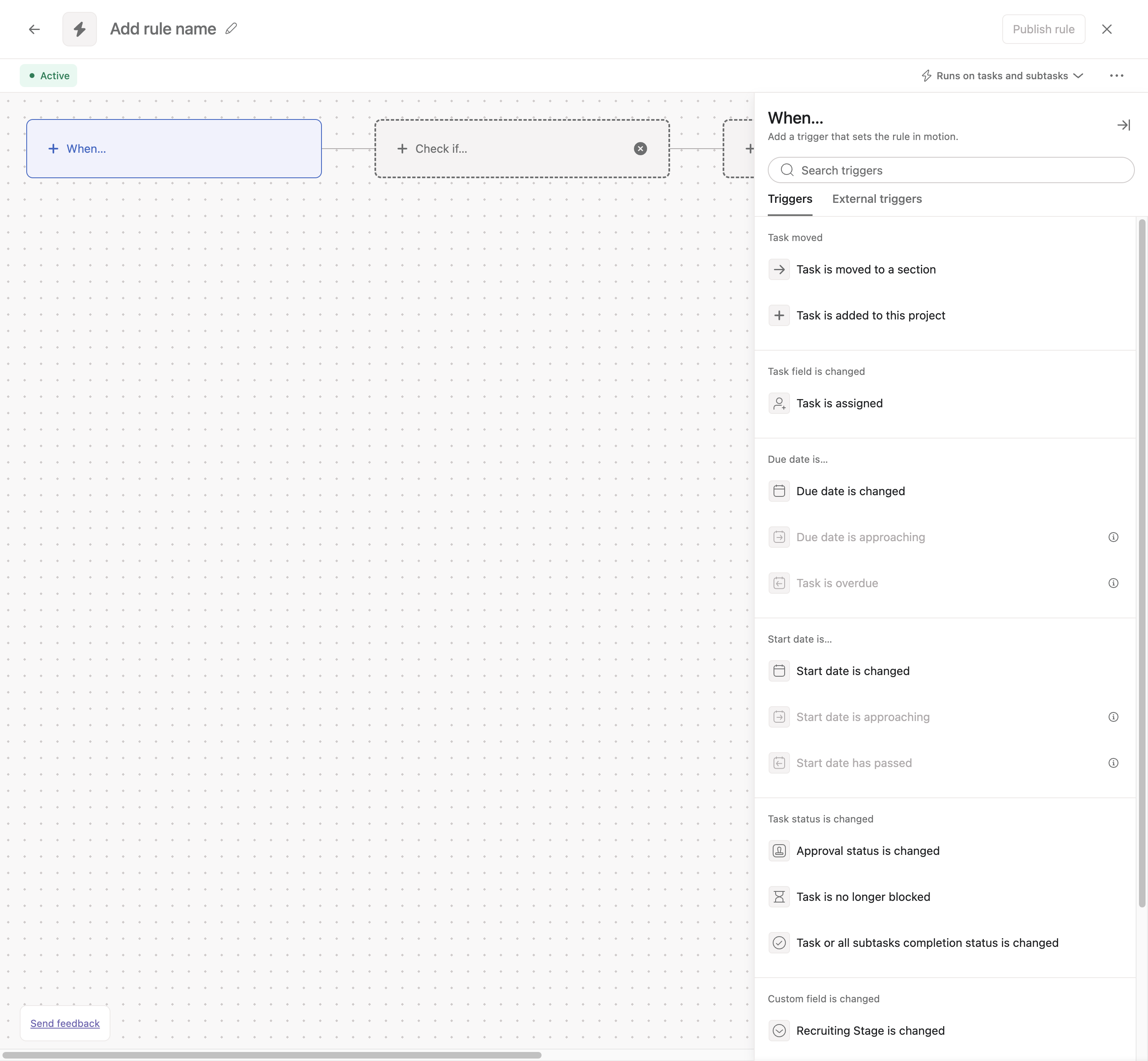Choose Task is added to this project
Screen dimensions: 1148x1061
(944, 315)
